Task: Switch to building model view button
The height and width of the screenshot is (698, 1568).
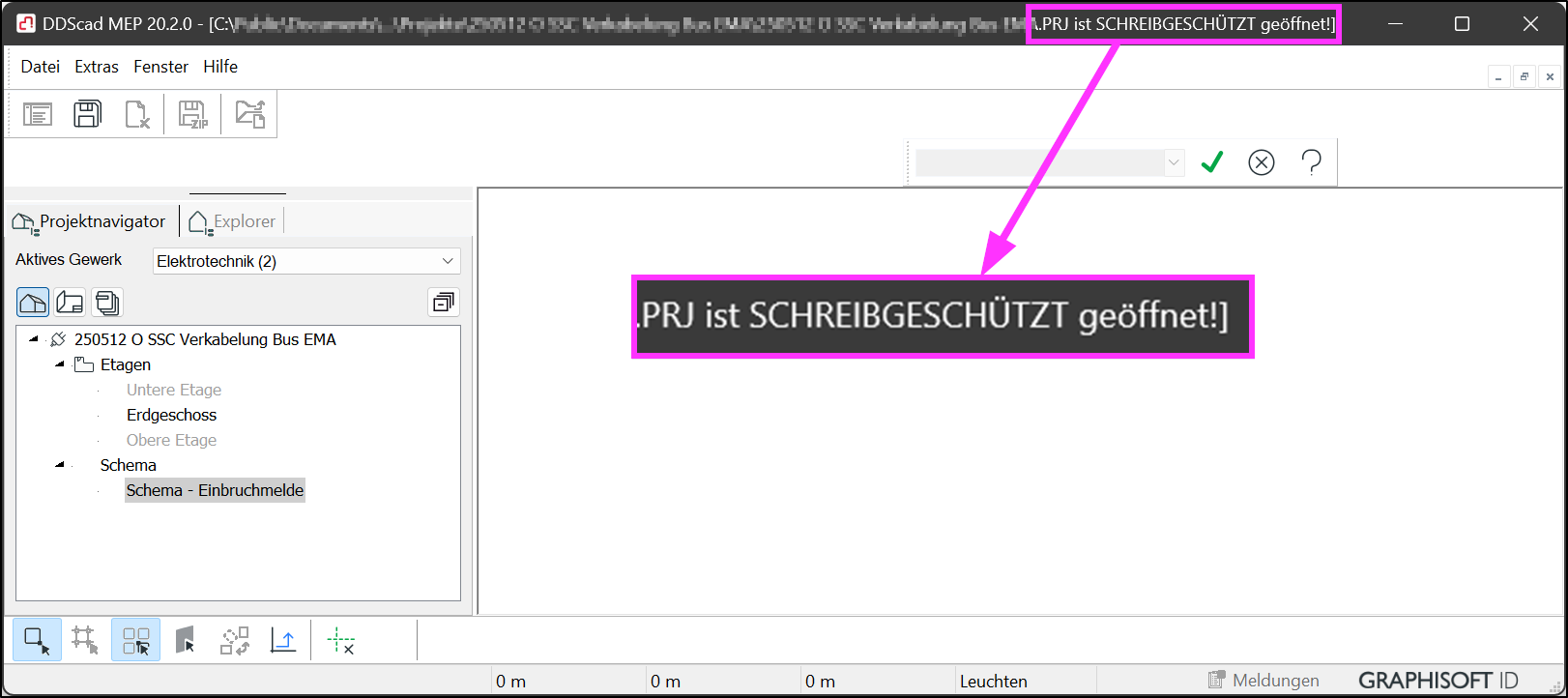Action: point(33,303)
